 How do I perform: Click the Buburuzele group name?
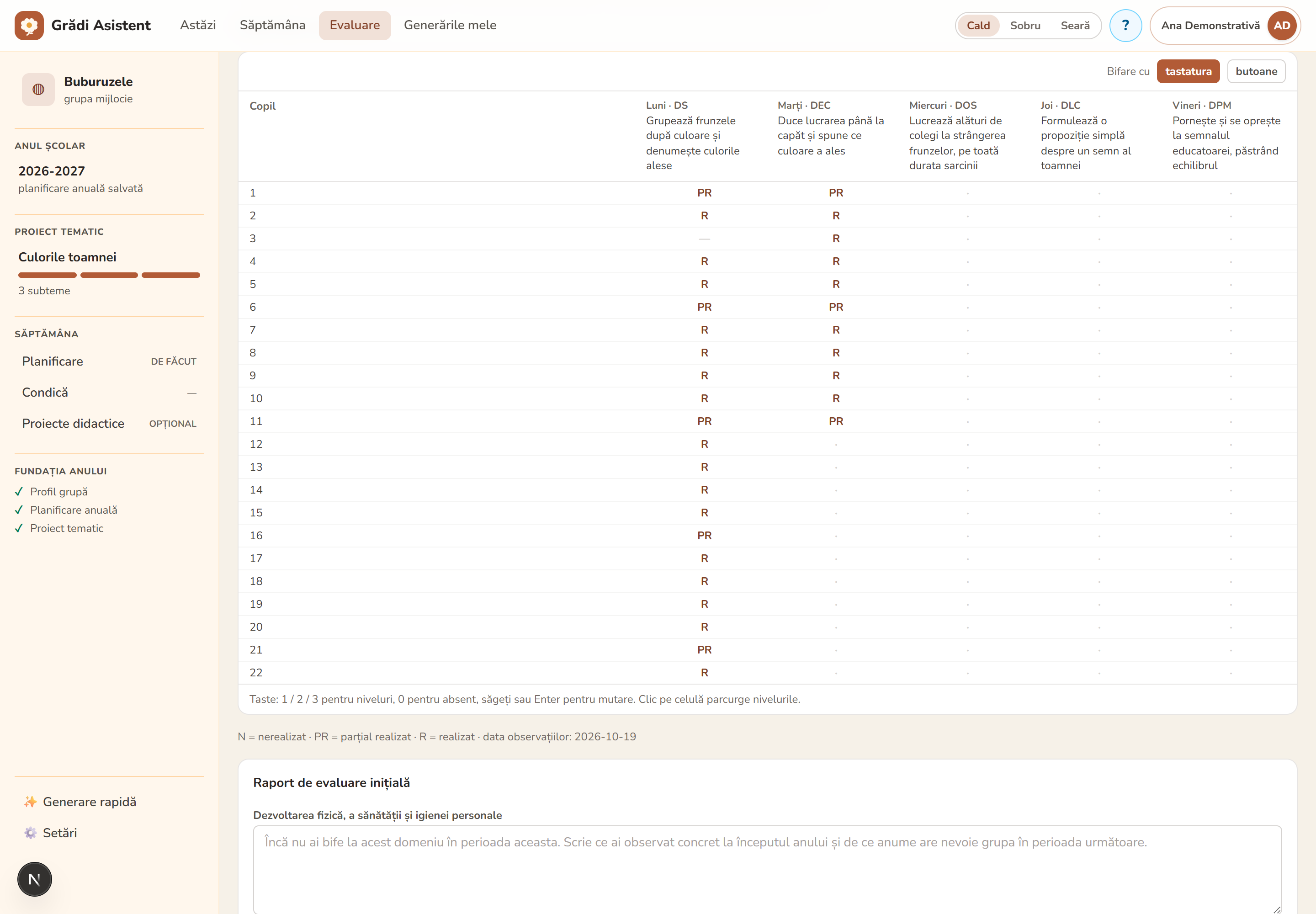(x=98, y=81)
